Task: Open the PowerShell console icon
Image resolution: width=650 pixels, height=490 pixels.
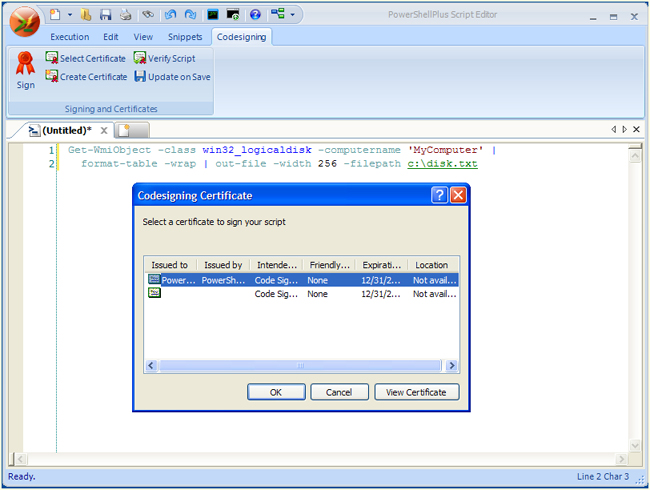Action: 213,15
